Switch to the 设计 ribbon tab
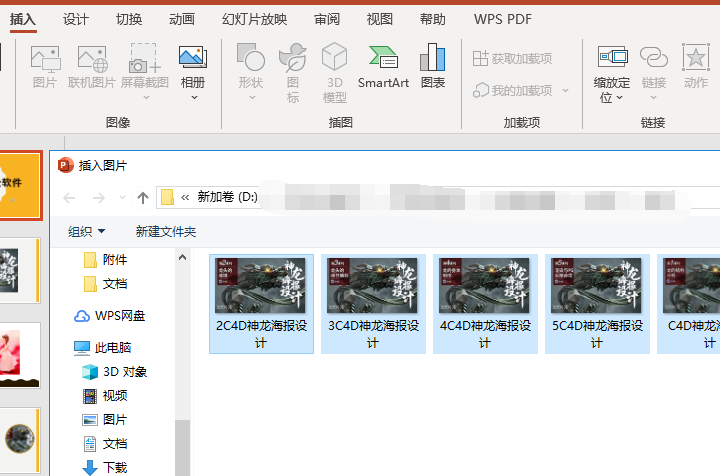Viewport: 720px width, 476px height. tap(76, 19)
